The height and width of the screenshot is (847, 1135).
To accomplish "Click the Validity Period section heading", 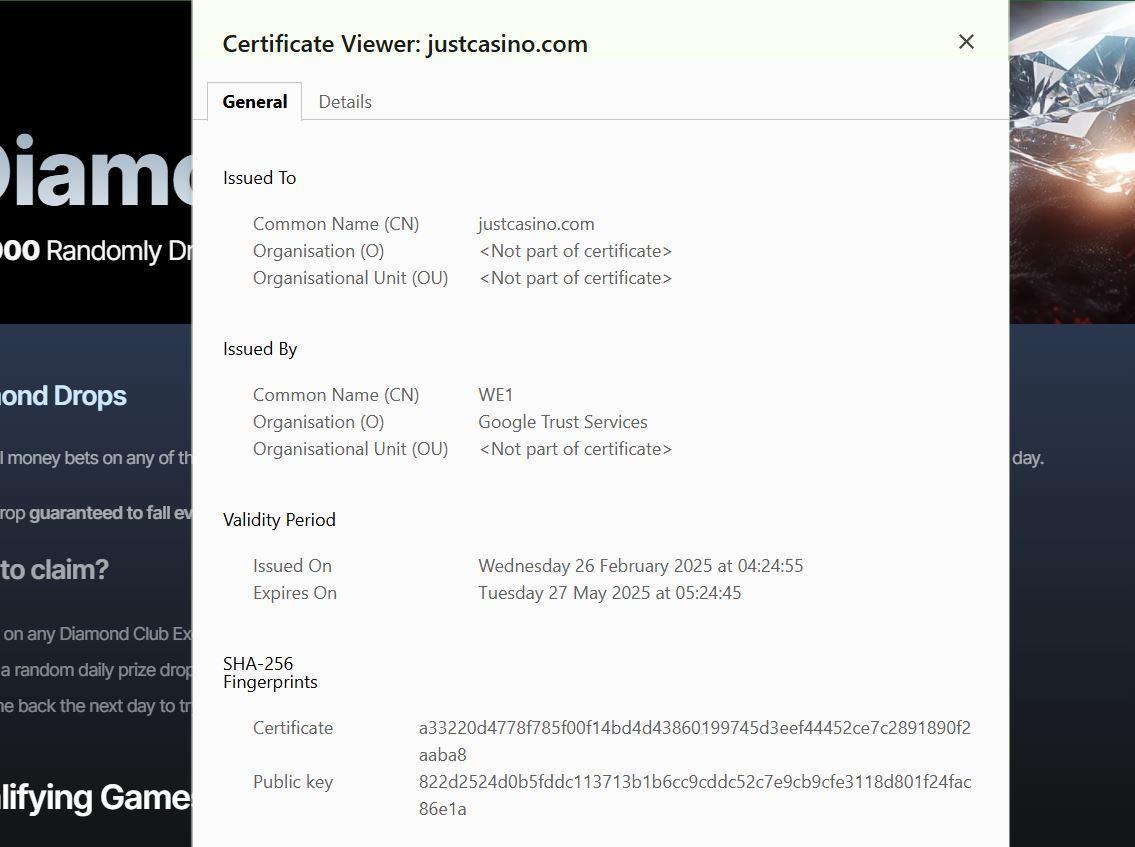I will (x=279, y=520).
